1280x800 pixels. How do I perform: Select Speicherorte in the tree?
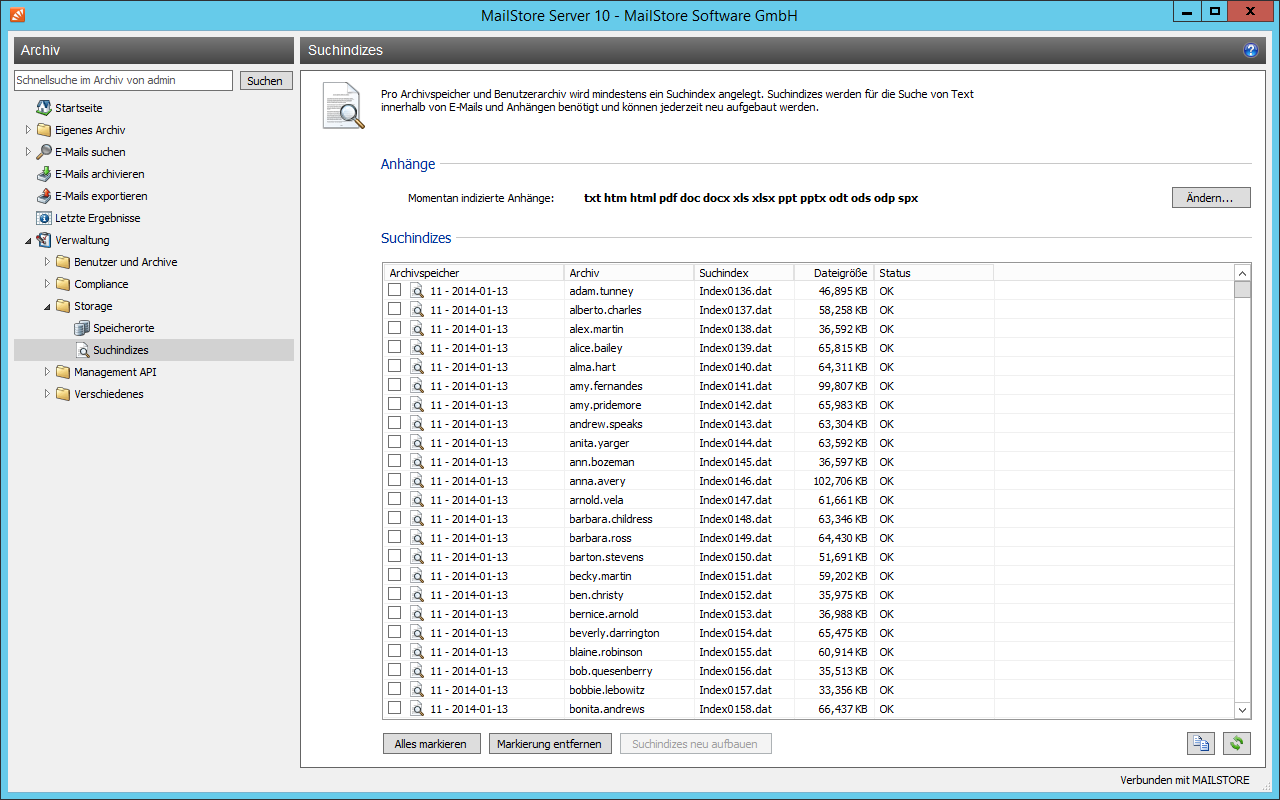[123, 328]
